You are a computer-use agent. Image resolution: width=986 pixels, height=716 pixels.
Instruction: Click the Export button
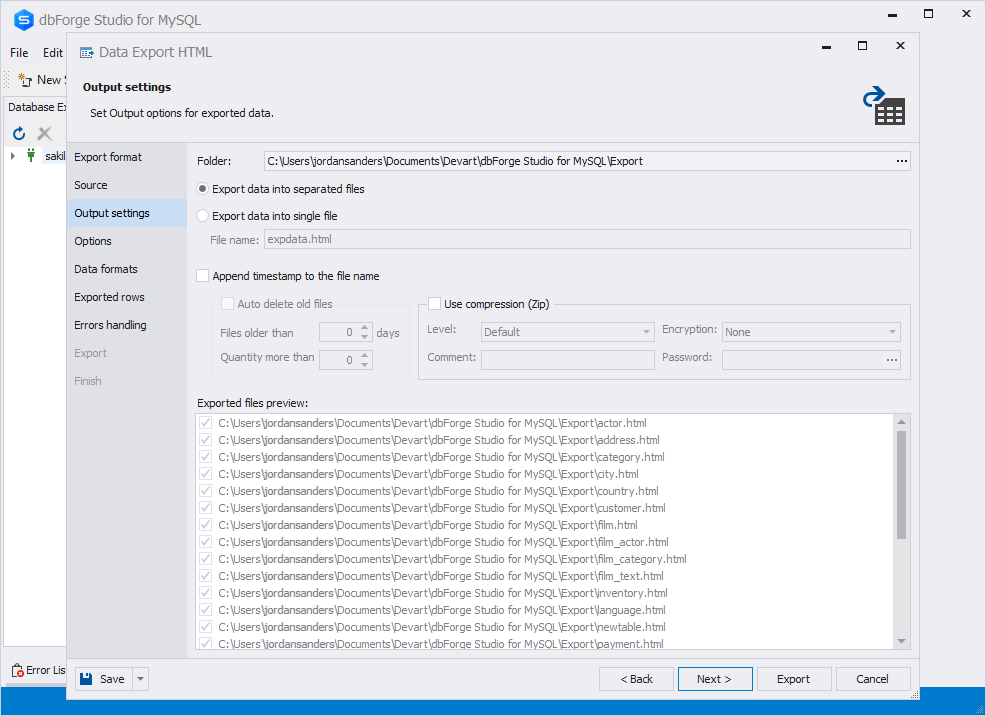tap(794, 679)
